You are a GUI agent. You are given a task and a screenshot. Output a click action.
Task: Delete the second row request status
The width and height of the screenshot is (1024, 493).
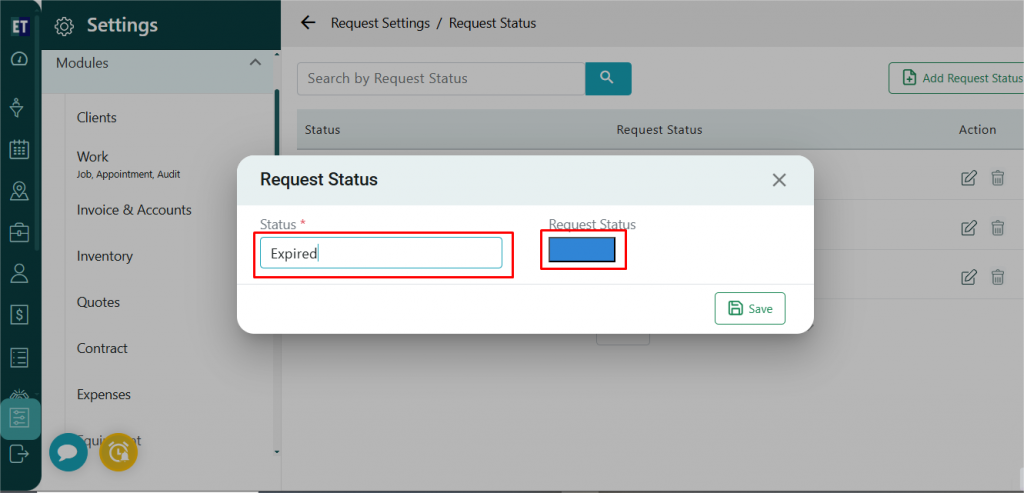coord(997,228)
